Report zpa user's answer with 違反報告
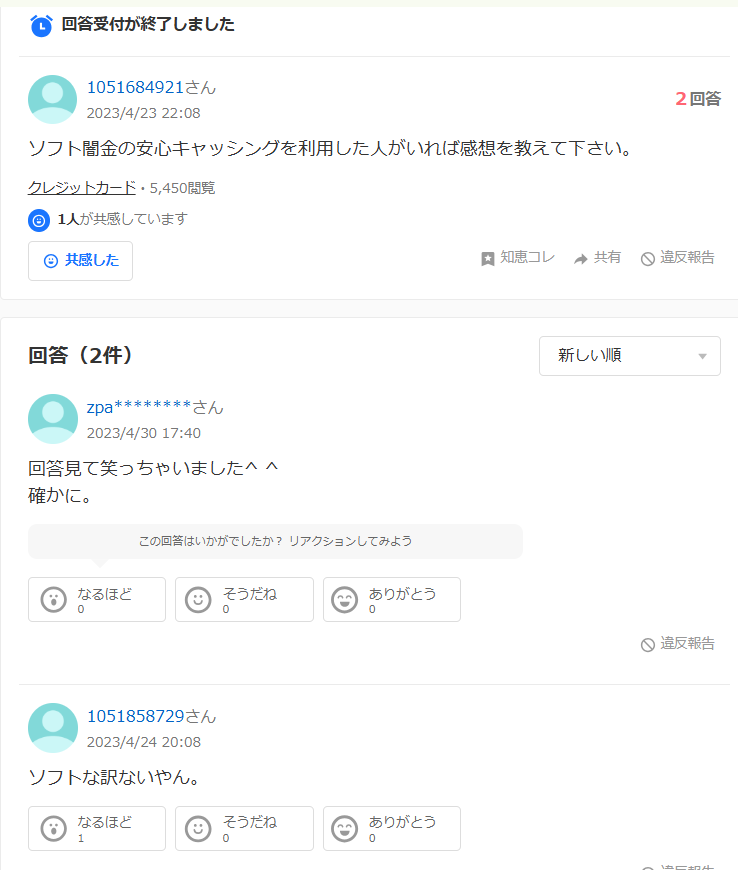 [678, 644]
